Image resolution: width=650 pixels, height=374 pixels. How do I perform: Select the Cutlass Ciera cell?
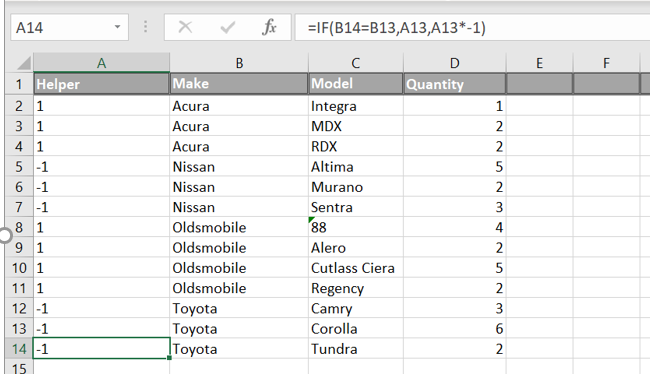click(356, 268)
